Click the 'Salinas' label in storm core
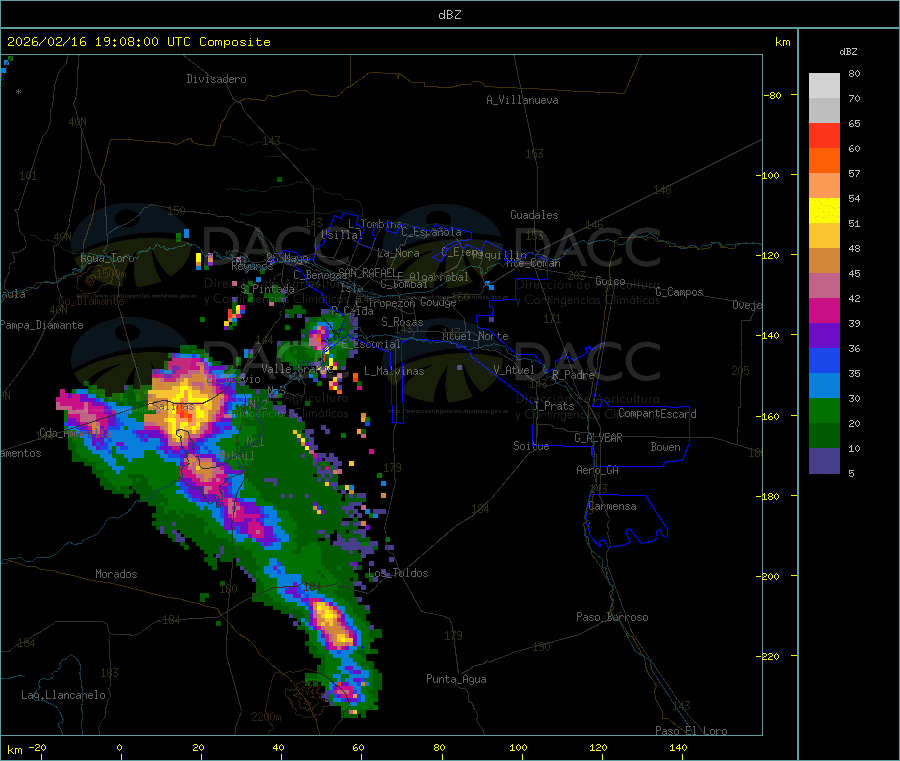 (173, 406)
